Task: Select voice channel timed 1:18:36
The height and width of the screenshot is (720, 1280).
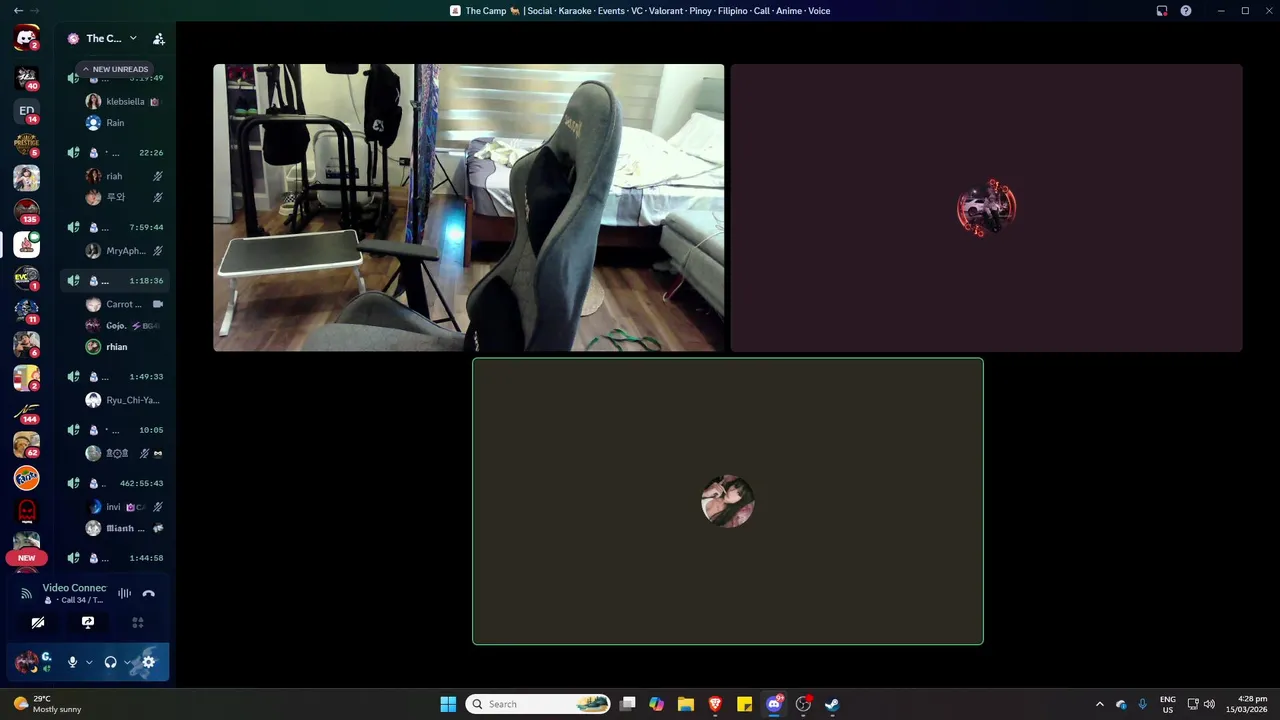Action: 115,281
